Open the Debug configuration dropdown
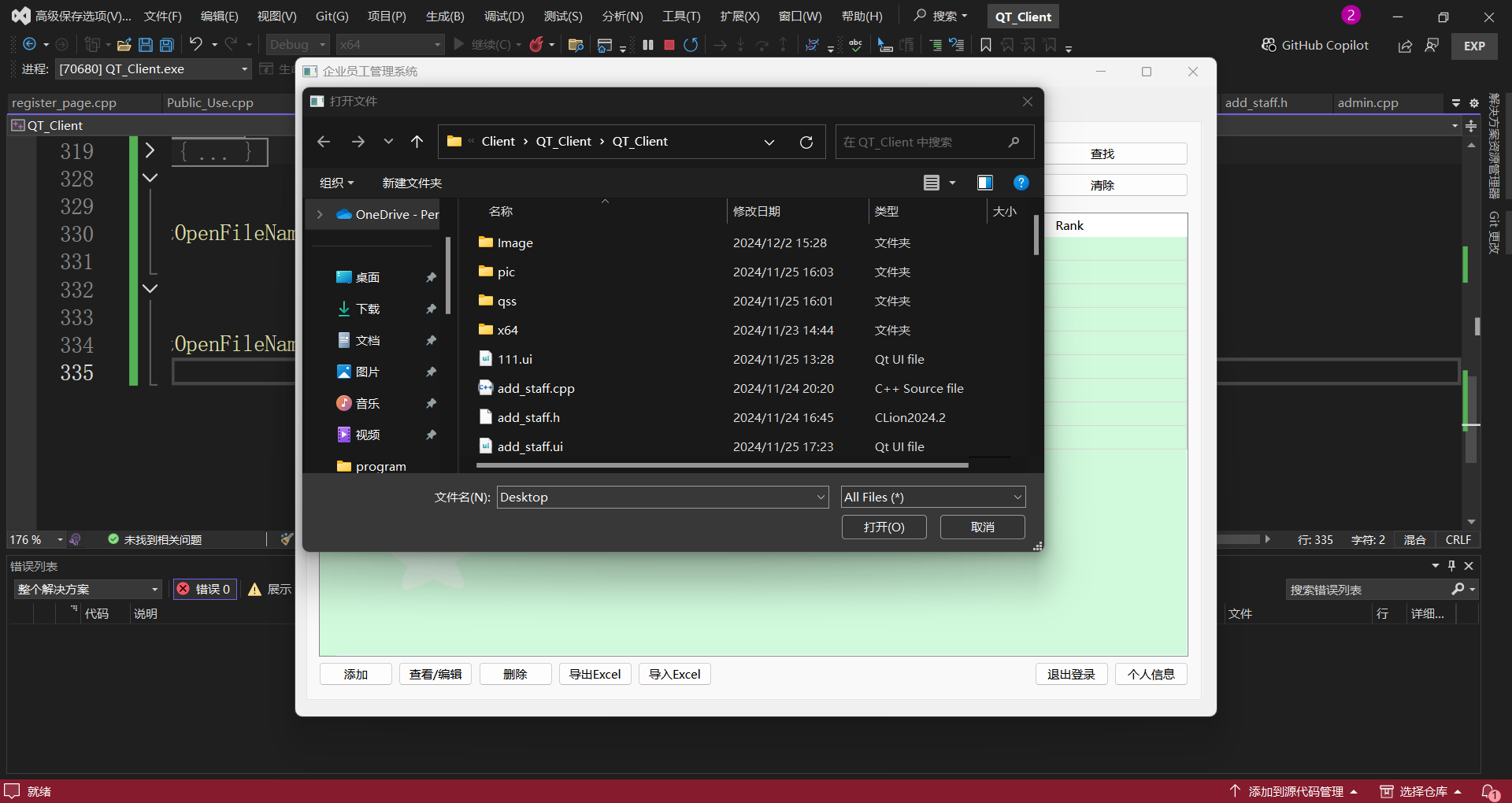 pos(297,45)
